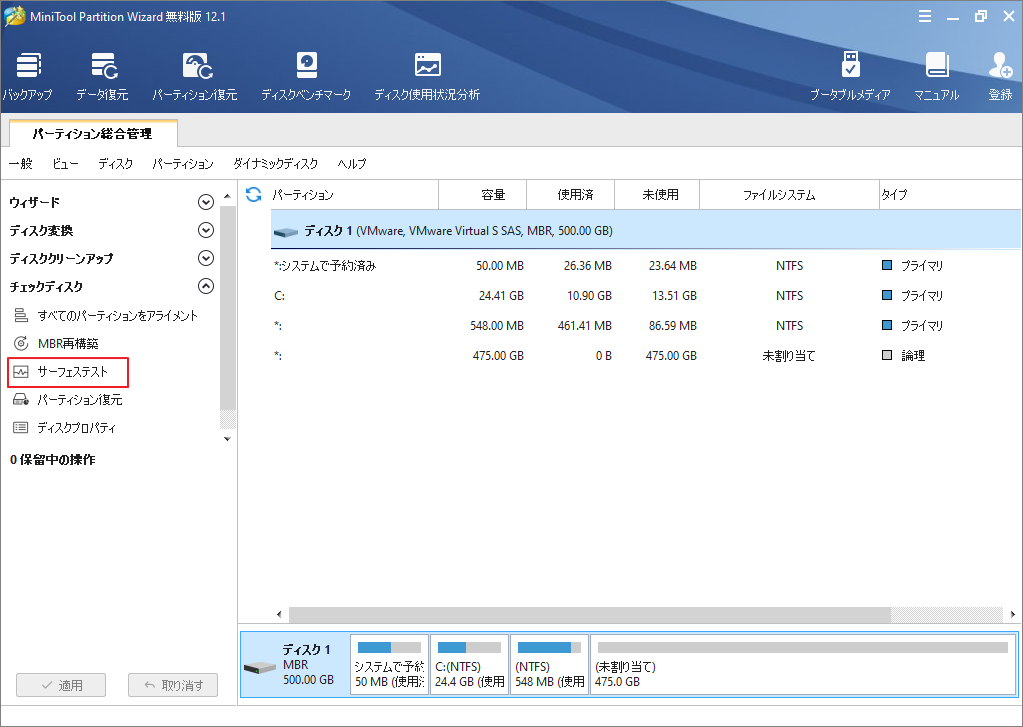Open ディスク使用状況分析 space analyzer
The height and width of the screenshot is (727, 1023).
(427, 76)
